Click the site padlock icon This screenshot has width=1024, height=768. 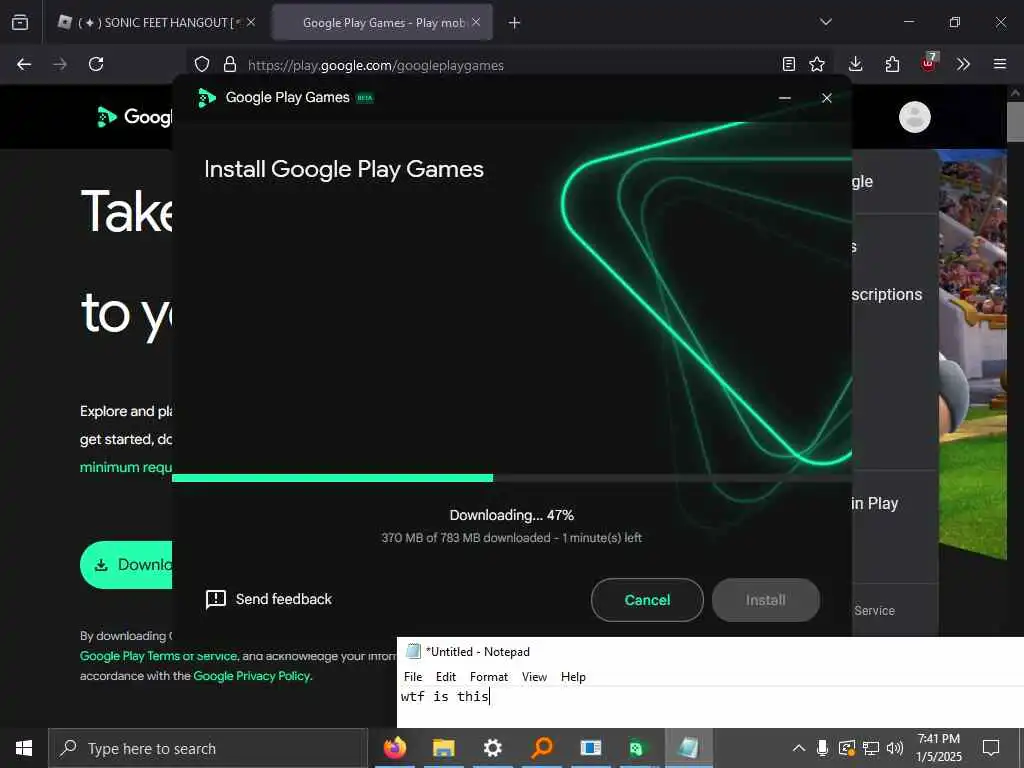coord(229,64)
